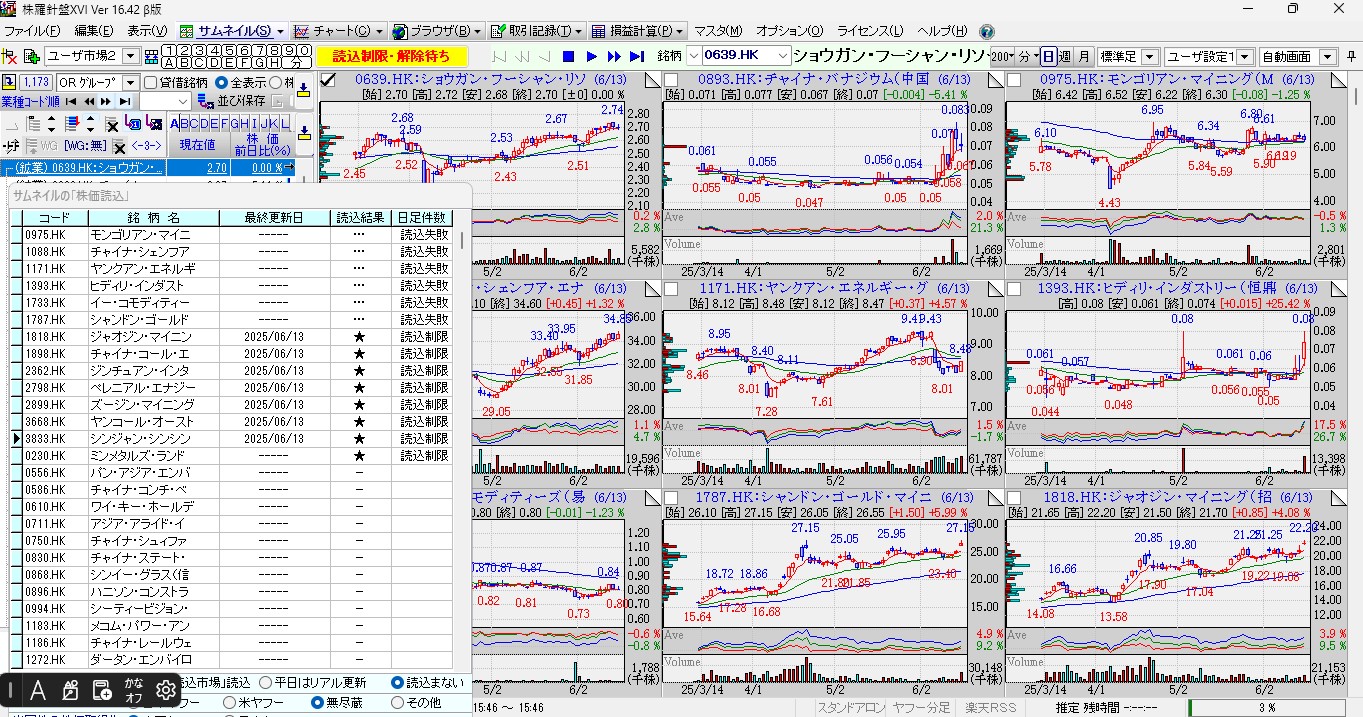
Task: Expand the チャート(C) menu arrow
Action: (x=379, y=32)
